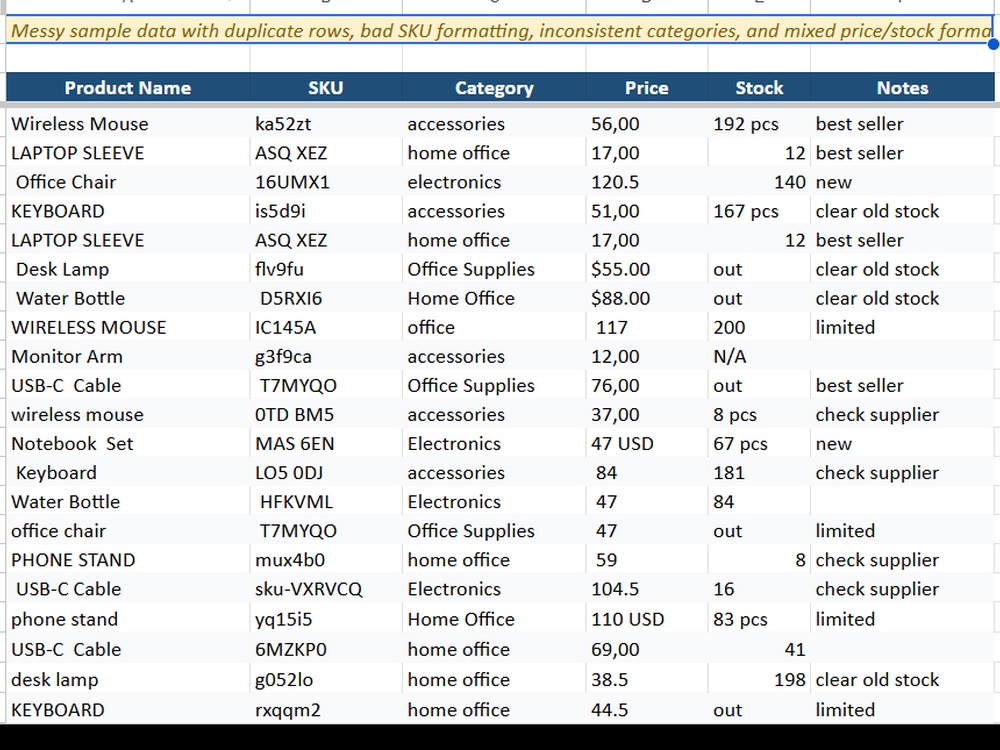Screen dimensions: 1000x750
Task: Click stock cell '8 pcs'
Action: 759,415
